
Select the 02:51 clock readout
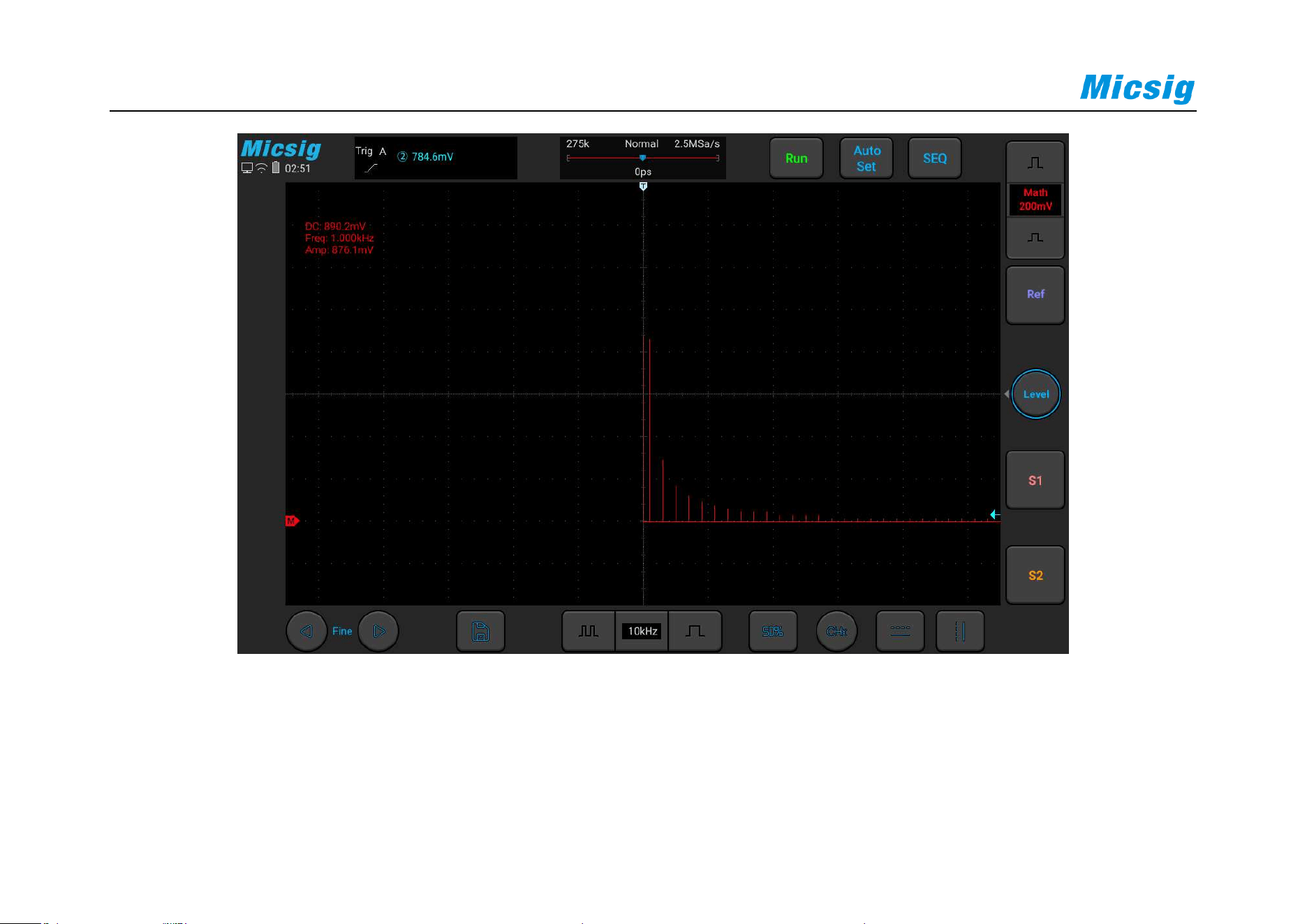(x=297, y=168)
